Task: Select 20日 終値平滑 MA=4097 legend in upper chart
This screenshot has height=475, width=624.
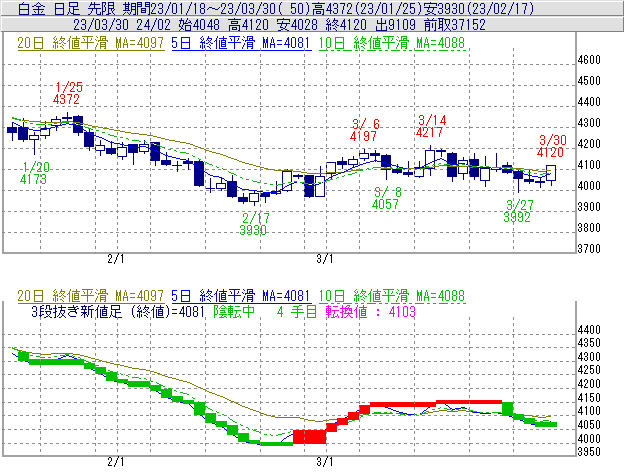Action: 91,43
